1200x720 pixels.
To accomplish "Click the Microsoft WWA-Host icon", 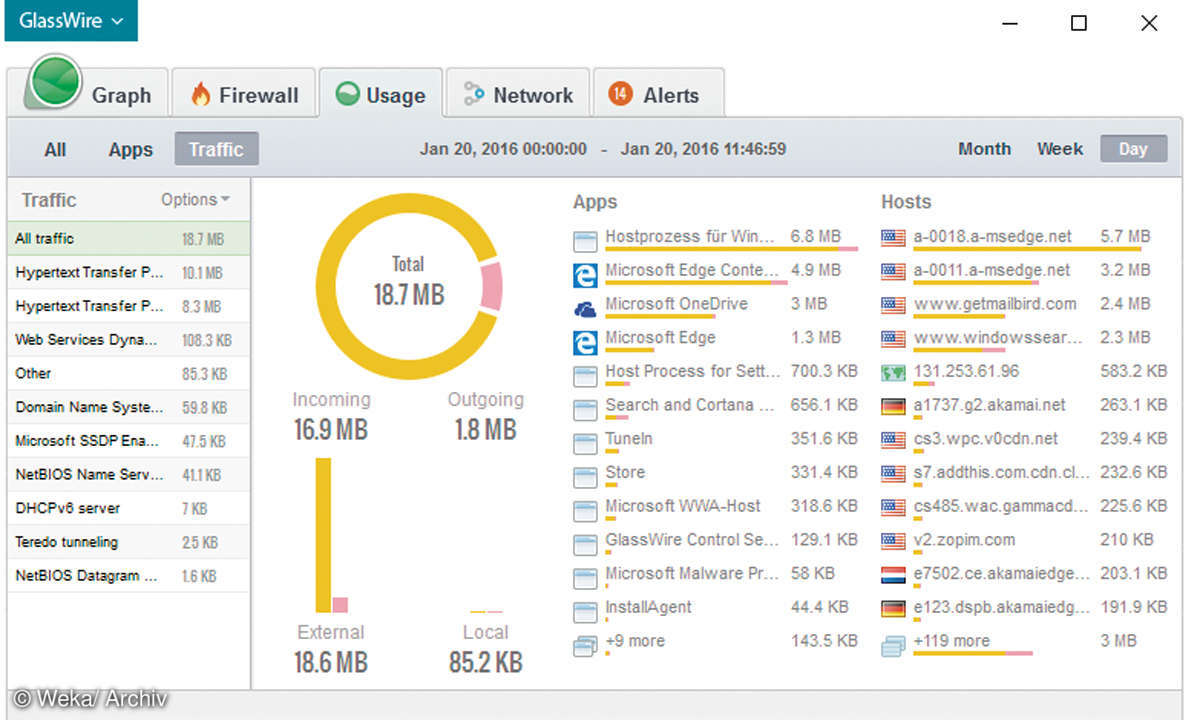I will [585, 511].
